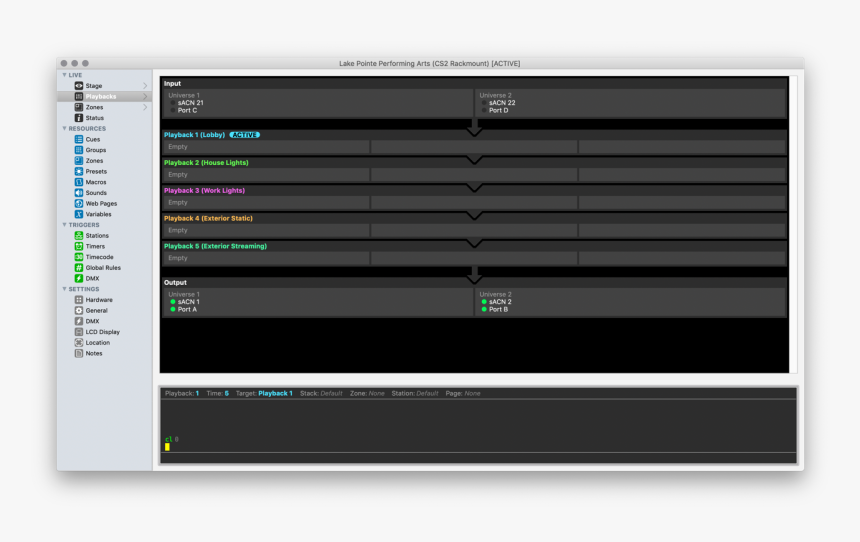Select Playback 3 (Work Lights) header

[x=205, y=190]
